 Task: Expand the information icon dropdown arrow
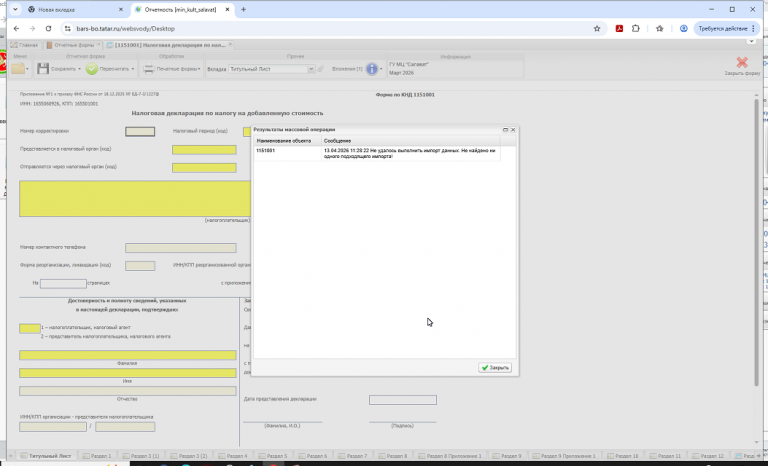coord(381,69)
